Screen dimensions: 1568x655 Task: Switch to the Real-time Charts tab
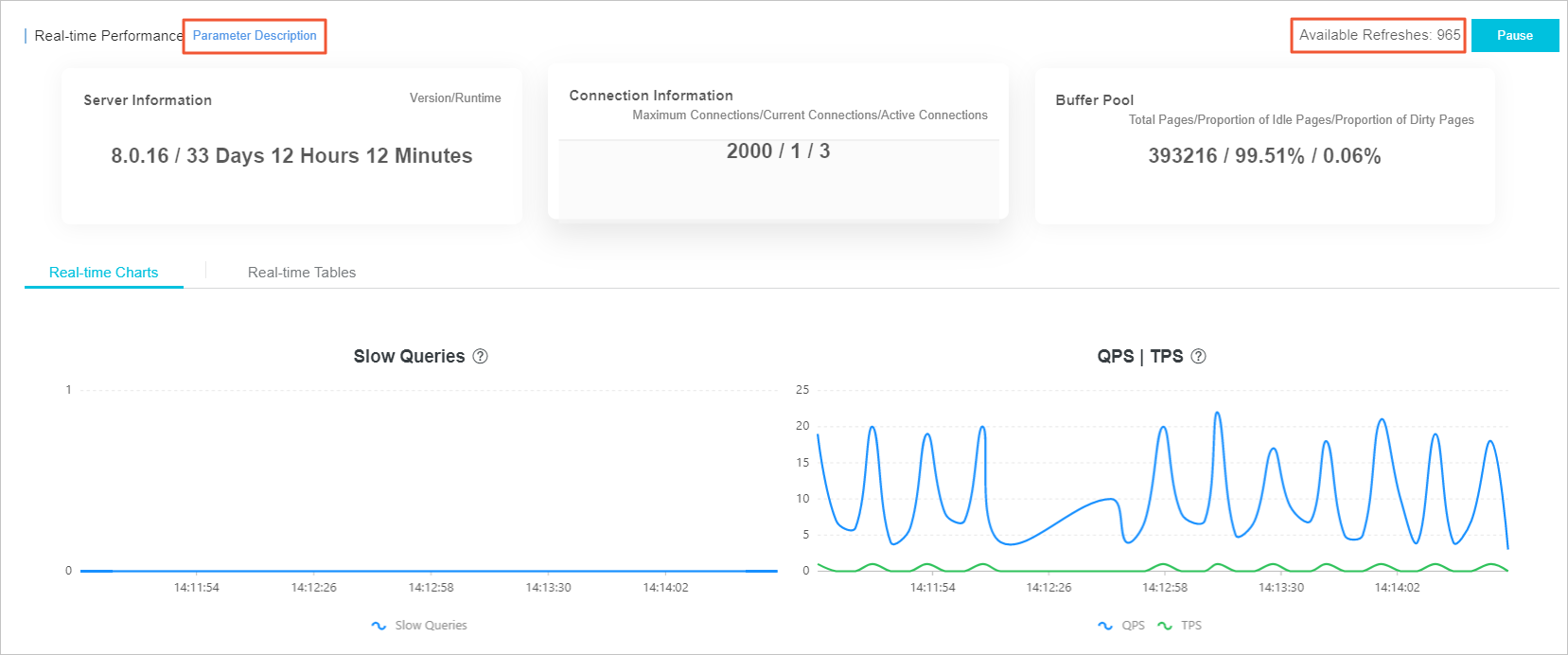click(103, 273)
